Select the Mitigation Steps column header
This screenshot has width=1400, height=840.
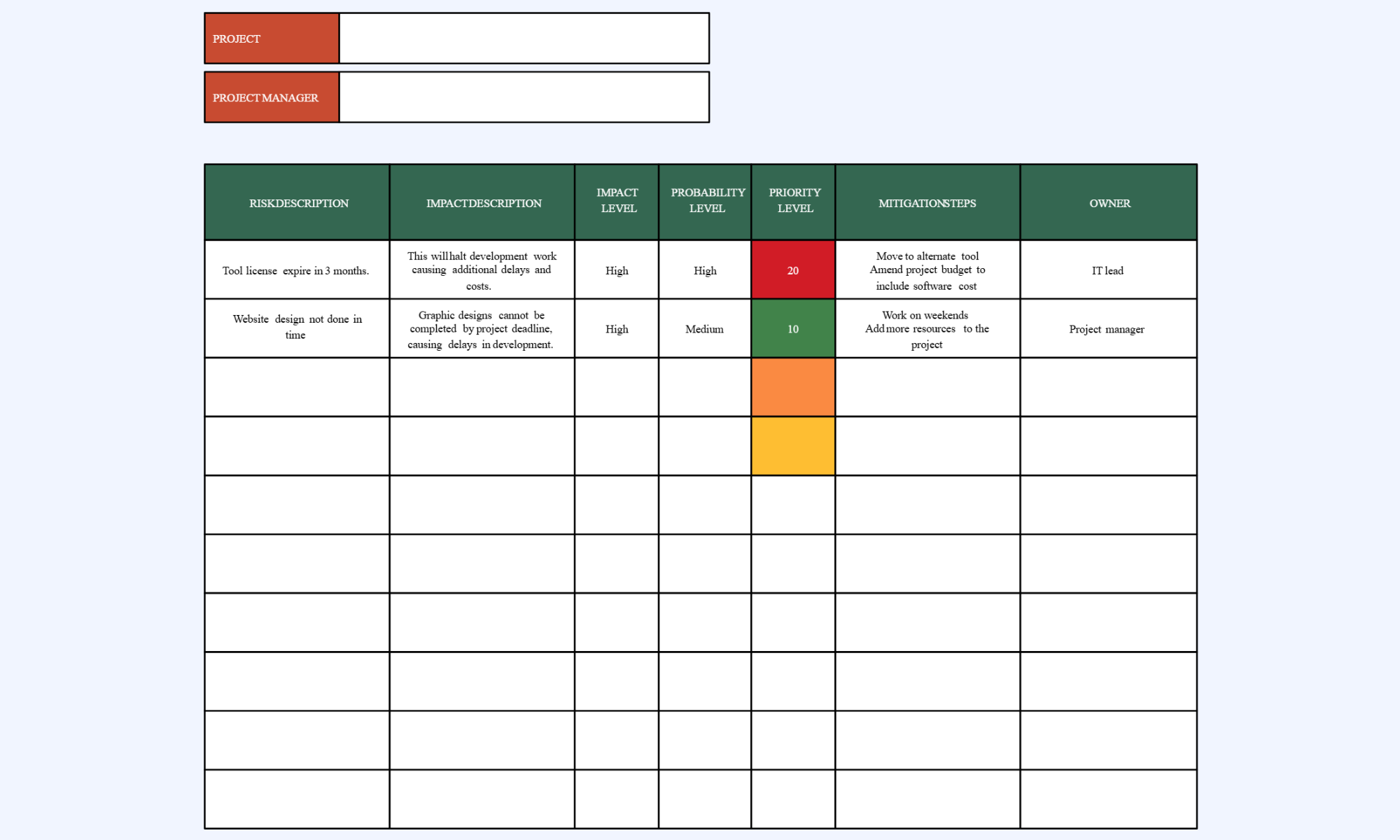click(927, 203)
